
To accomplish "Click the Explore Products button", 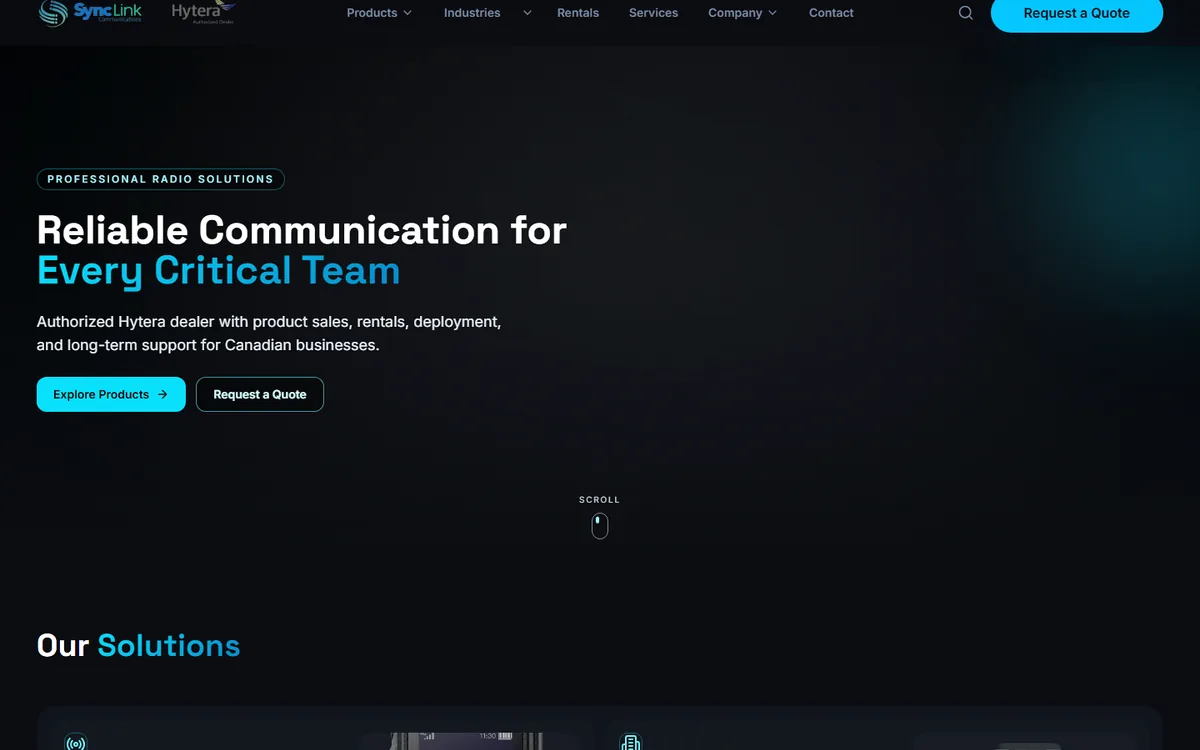I will pos(111,394).
